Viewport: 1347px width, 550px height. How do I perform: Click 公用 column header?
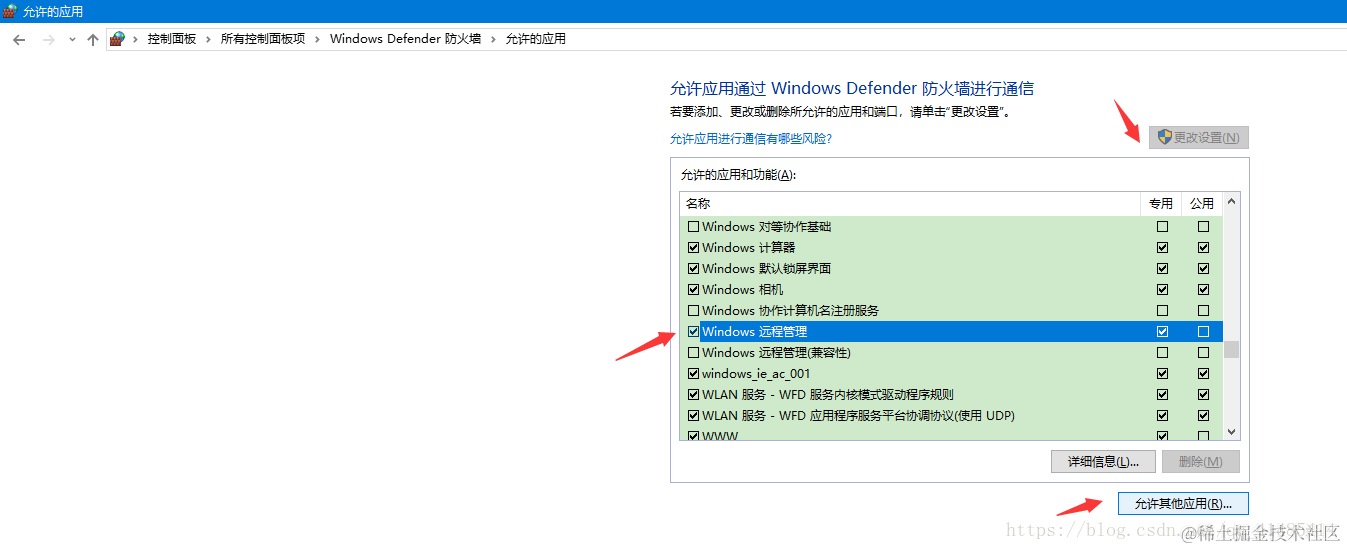[1202, 203]
